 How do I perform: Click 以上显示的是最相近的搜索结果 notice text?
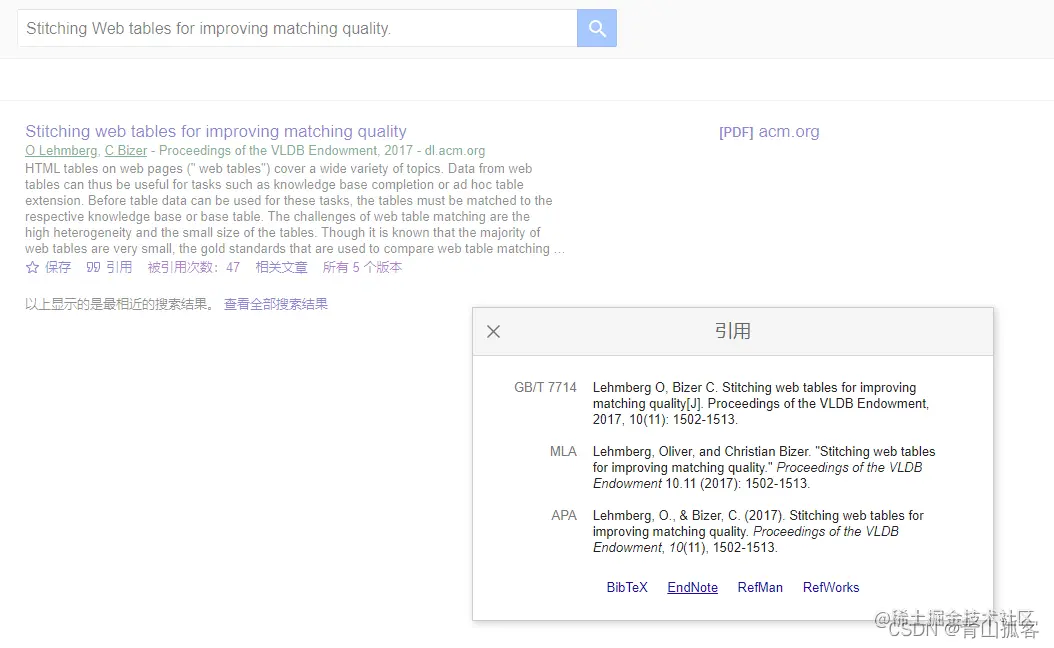(x=120, y=305)
